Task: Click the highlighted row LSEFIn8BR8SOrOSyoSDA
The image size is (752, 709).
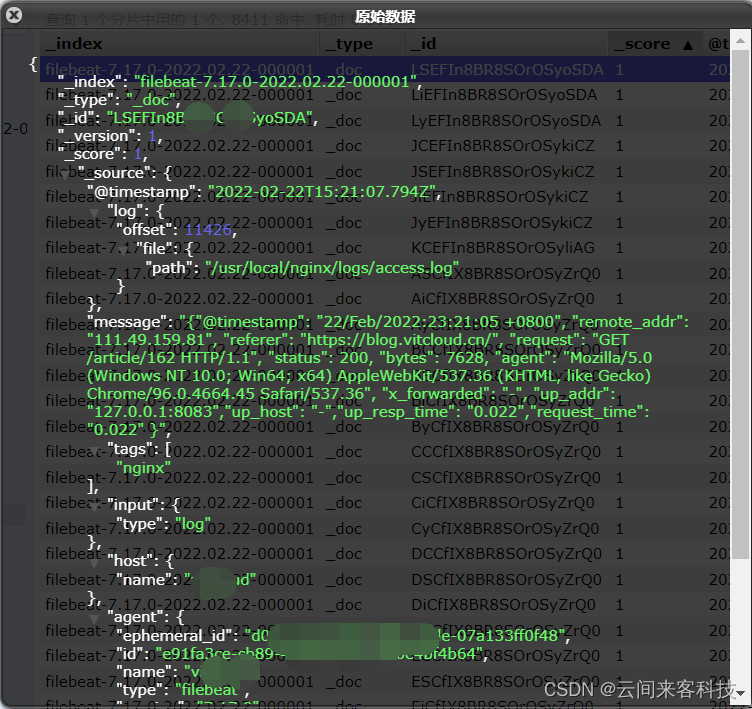Action: pos(385,70)
